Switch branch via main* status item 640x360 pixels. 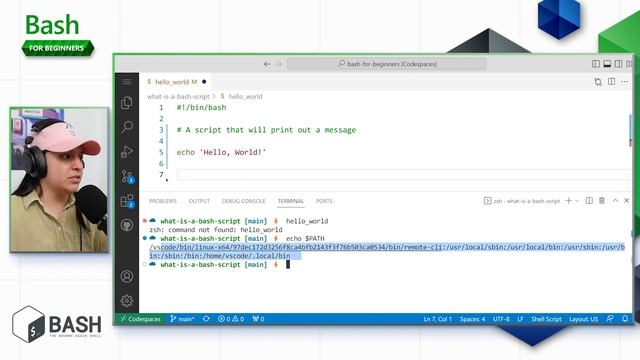[x=182, y=319]
